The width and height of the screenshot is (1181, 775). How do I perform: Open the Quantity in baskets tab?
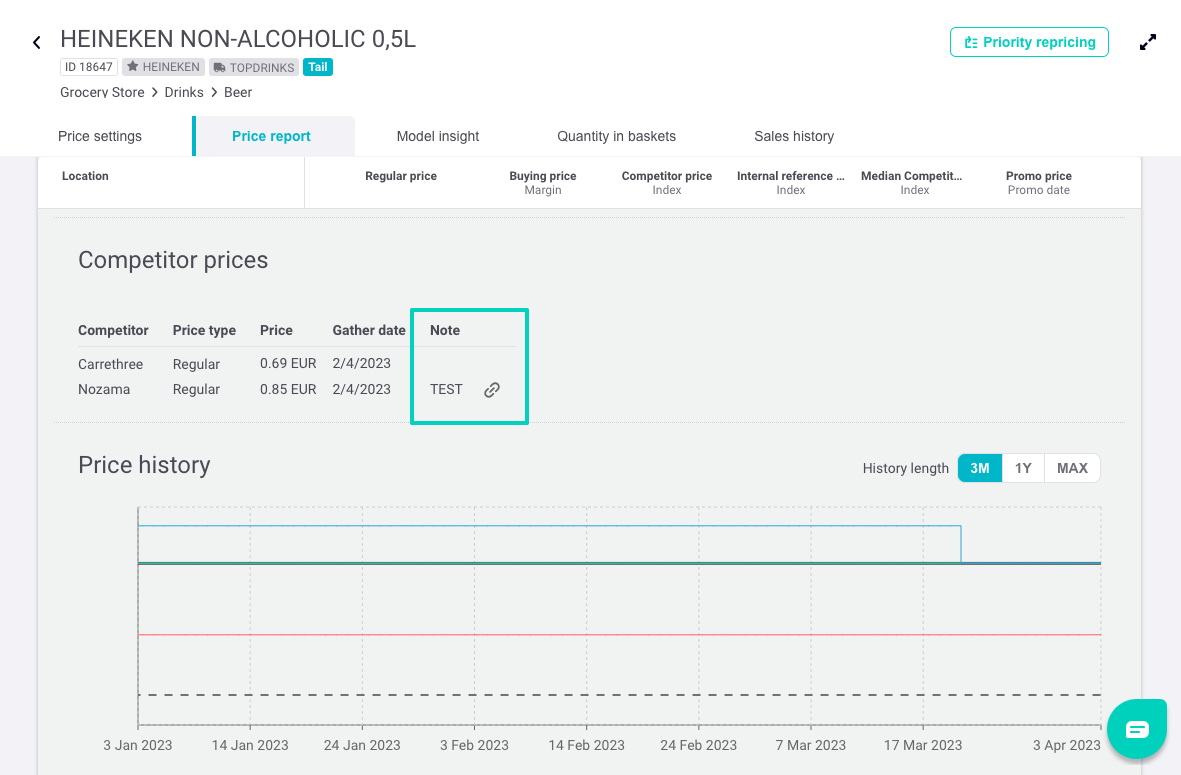pos(616,136)
